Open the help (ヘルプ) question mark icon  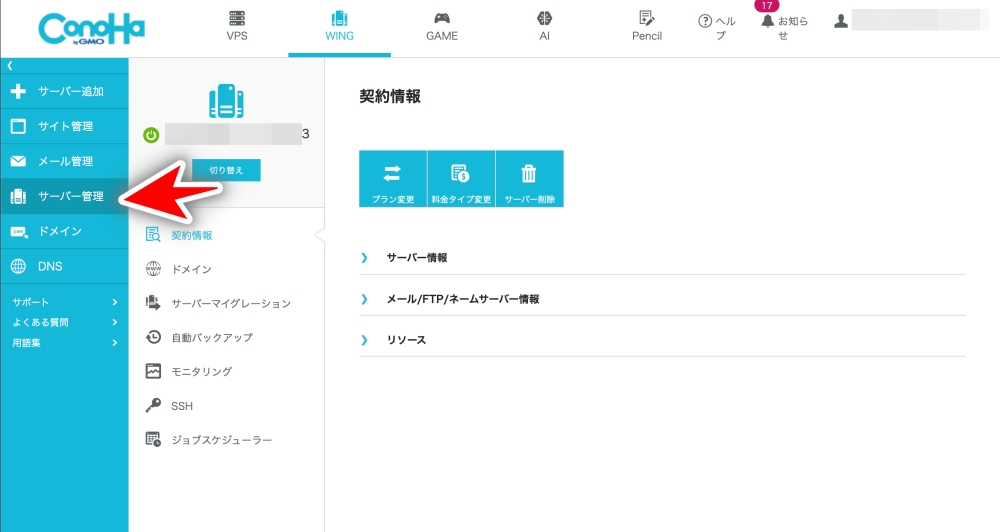705,21
